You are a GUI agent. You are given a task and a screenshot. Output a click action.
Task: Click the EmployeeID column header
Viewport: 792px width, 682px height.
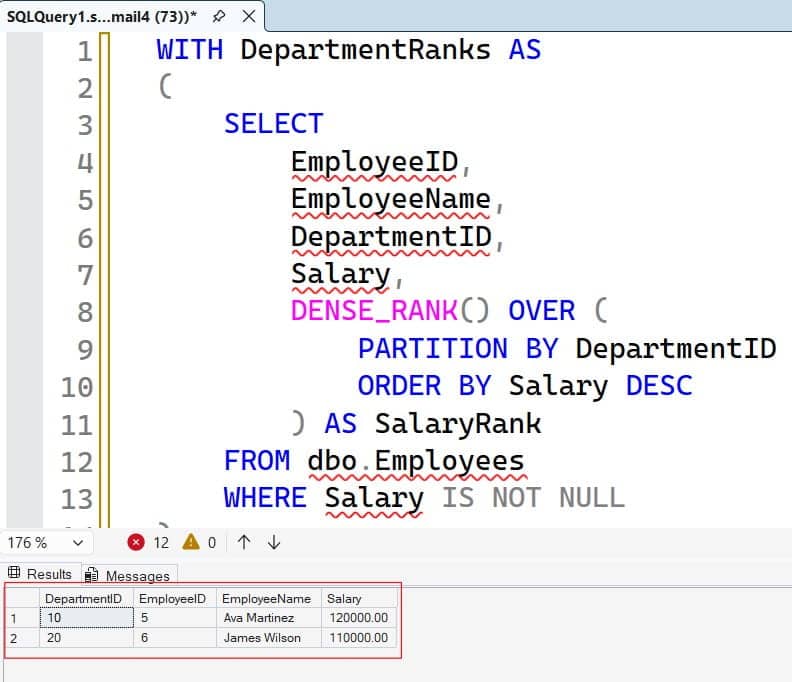[x=174, y=599]
